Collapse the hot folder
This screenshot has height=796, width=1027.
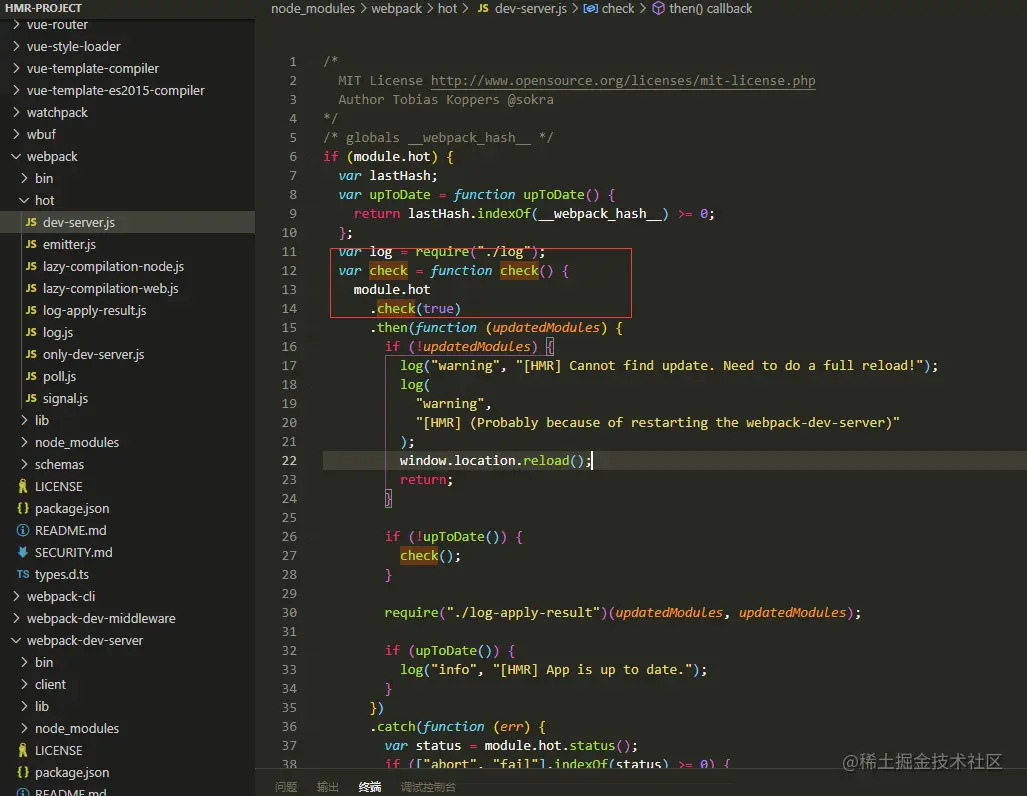(x=24, y=200)
